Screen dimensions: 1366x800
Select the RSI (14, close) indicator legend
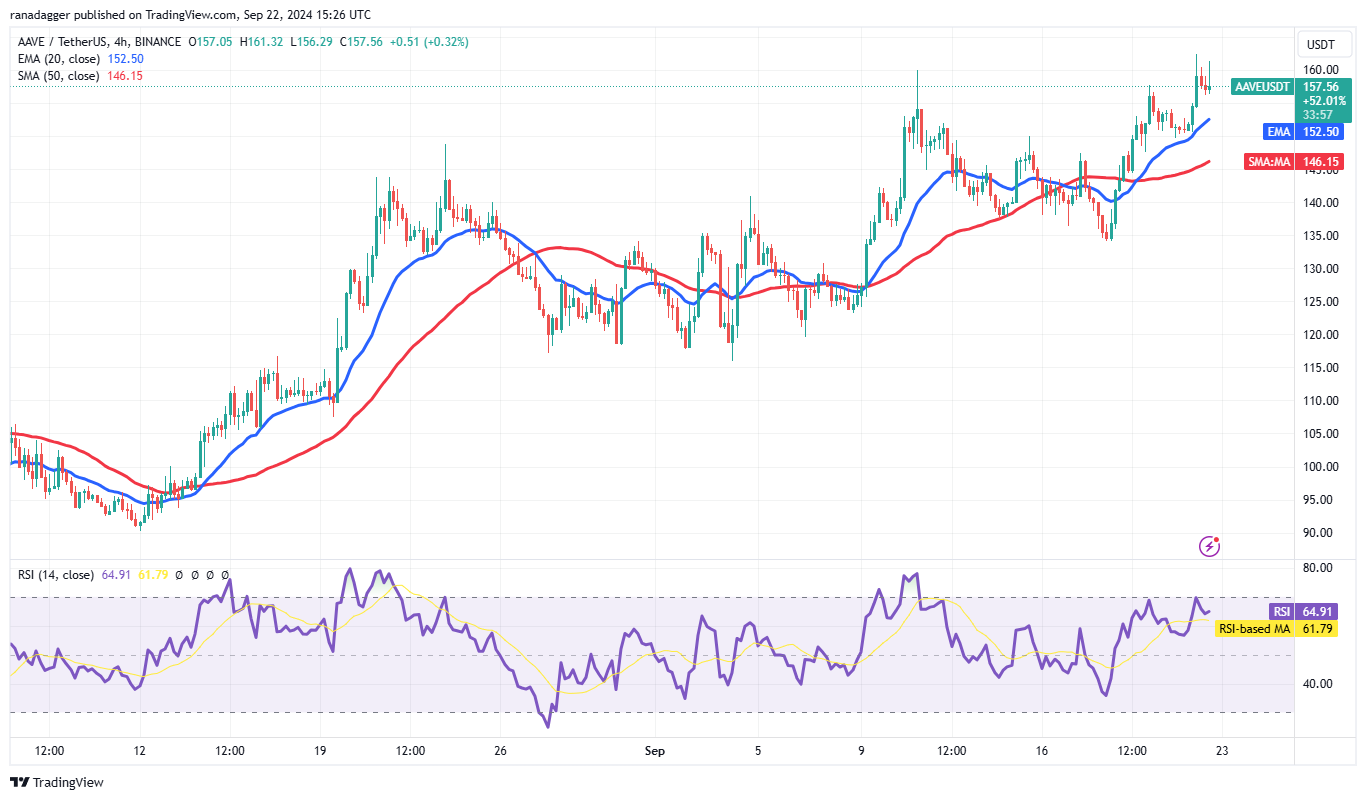point(54,575)
